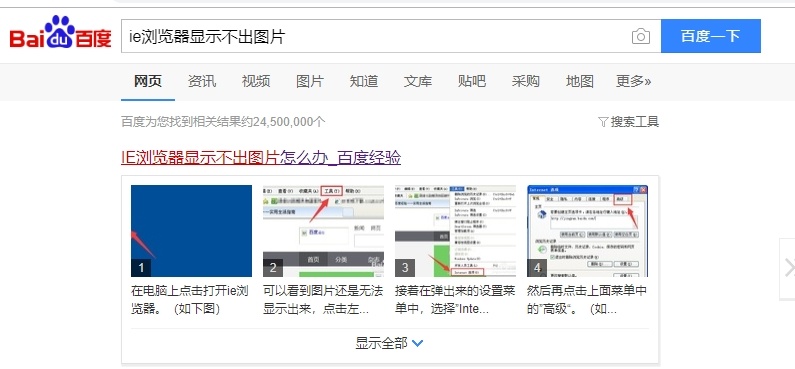Viewport: 795px width, 369px height.
Task: Open the 图片 results tab
Action: pos(310,81)
